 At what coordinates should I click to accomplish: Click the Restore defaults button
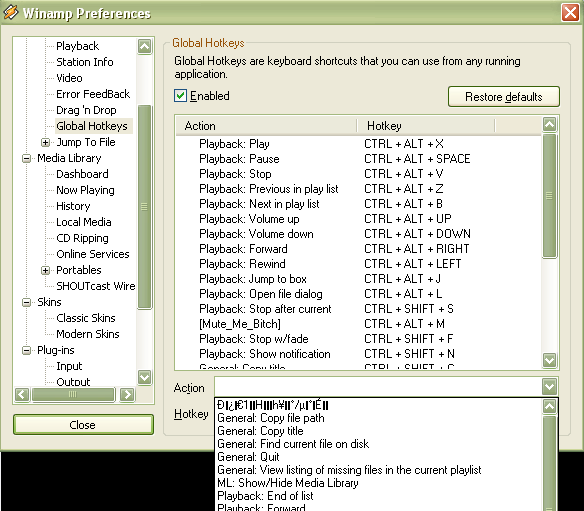[504, 97]
